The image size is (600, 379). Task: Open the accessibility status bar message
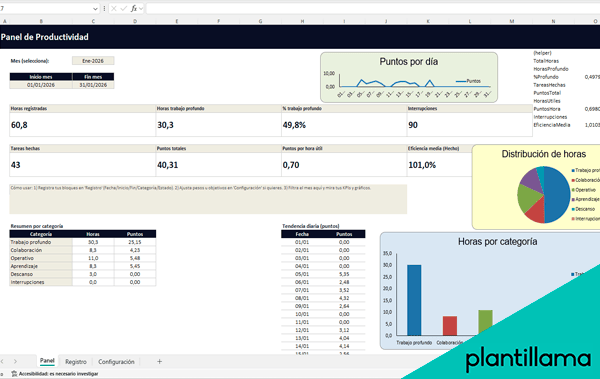(x=58, y=374)
